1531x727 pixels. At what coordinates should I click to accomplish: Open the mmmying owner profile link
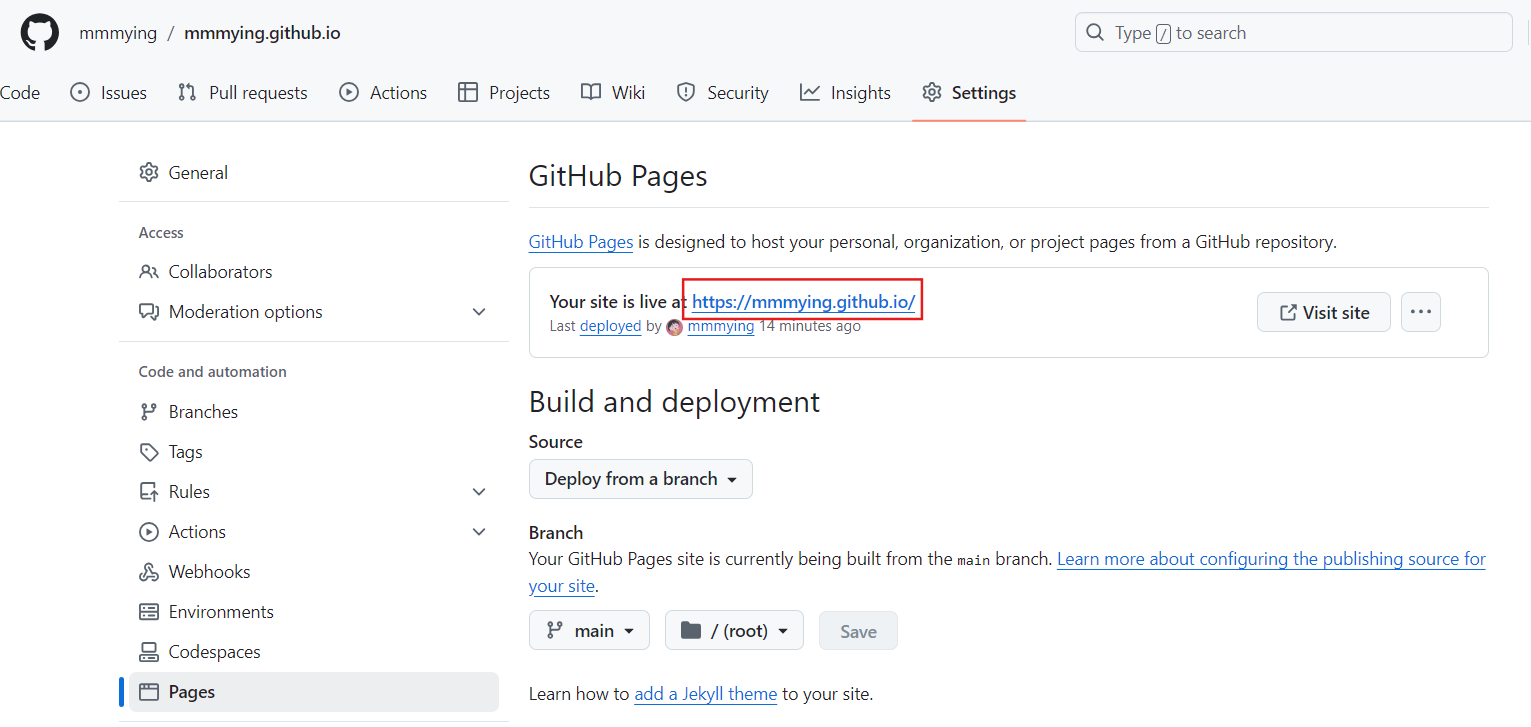click(x=118, y=33)
